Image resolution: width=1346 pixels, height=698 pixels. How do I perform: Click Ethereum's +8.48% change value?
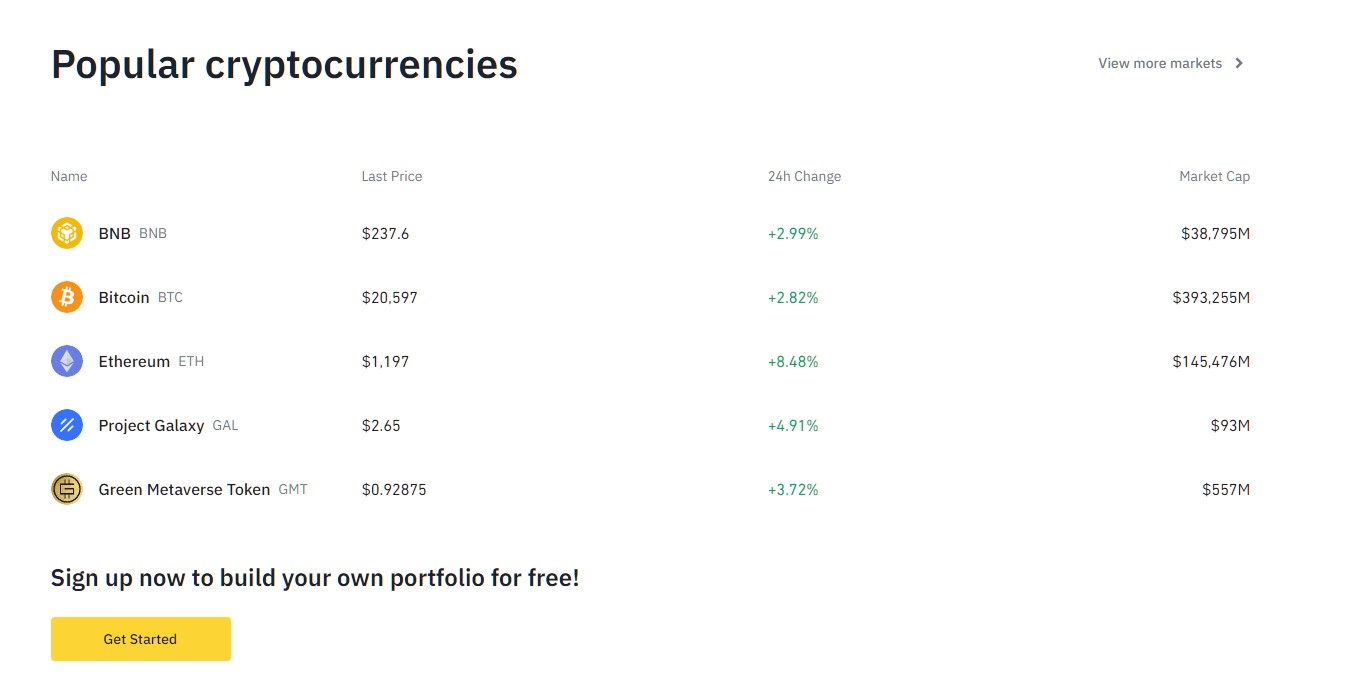[793, 361]
